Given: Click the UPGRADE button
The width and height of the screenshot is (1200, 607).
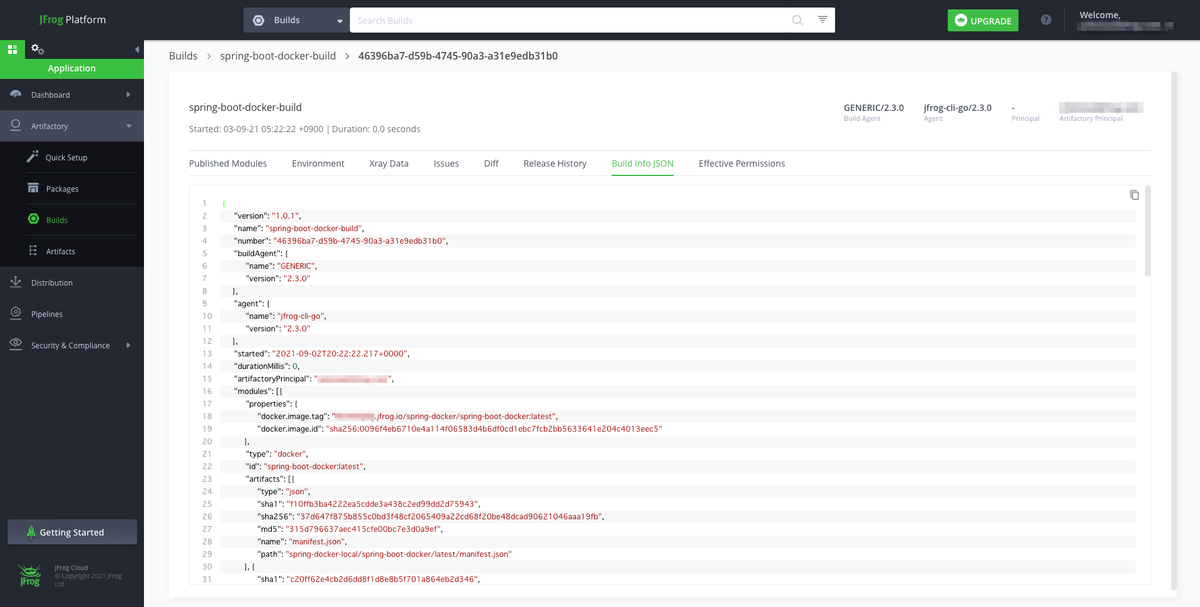Looking at the screenshot, I should tap(983, 20).
